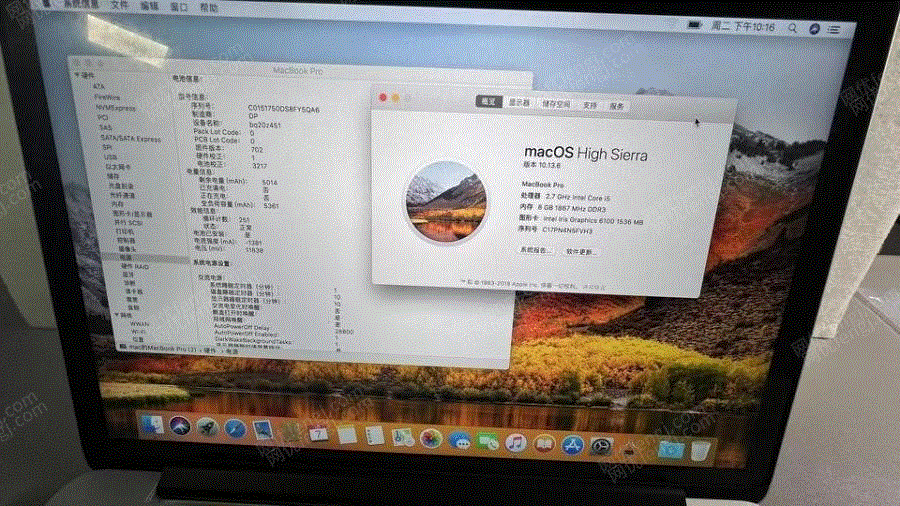Open the 文件 menu in menu bar
900x506 pixels.
(119, 5)
